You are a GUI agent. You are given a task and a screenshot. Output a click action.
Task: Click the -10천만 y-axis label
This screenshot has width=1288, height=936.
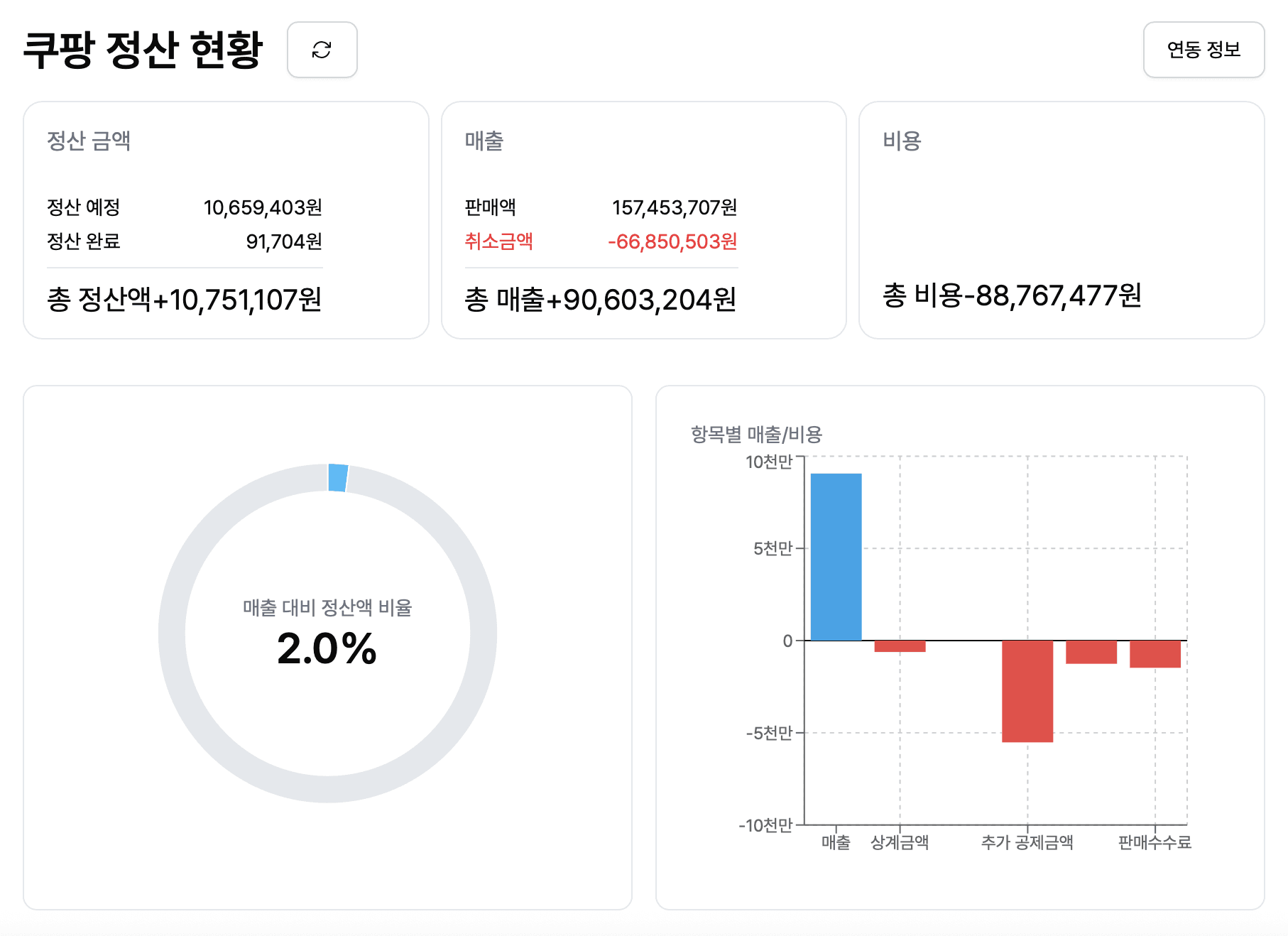click(x=765, y=825)
